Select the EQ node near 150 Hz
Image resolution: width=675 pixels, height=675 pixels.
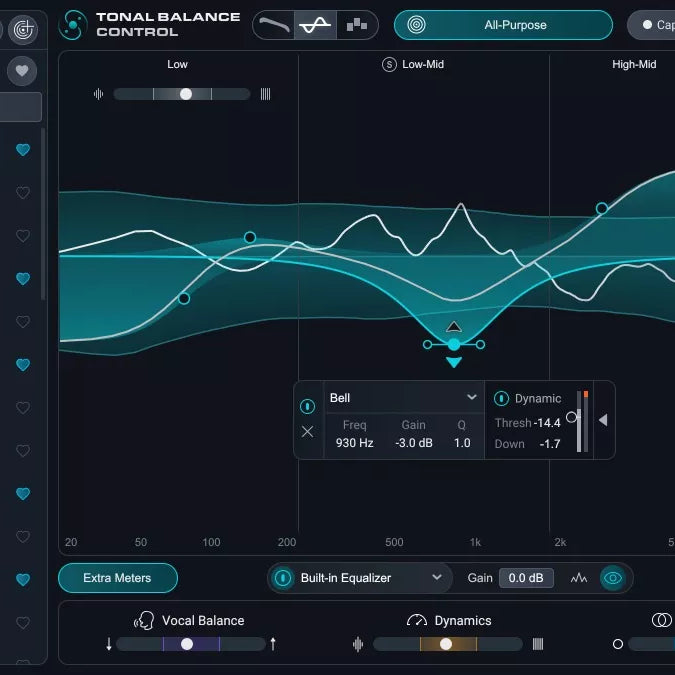(250, 237)
